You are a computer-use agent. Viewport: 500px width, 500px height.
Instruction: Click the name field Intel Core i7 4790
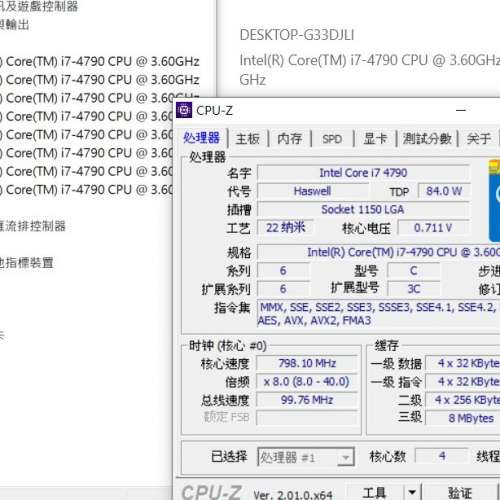coord(363,173)
